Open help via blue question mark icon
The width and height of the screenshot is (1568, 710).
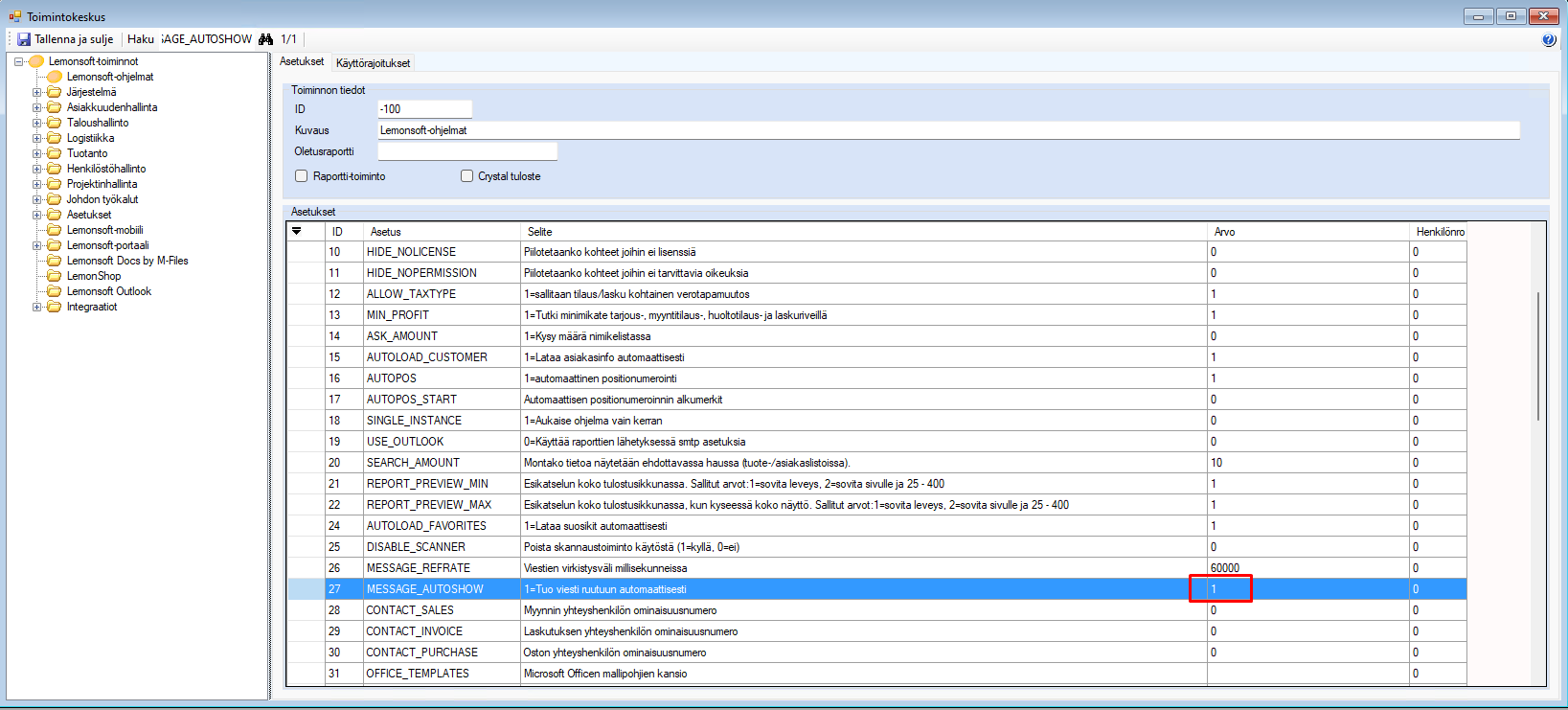1548,39
